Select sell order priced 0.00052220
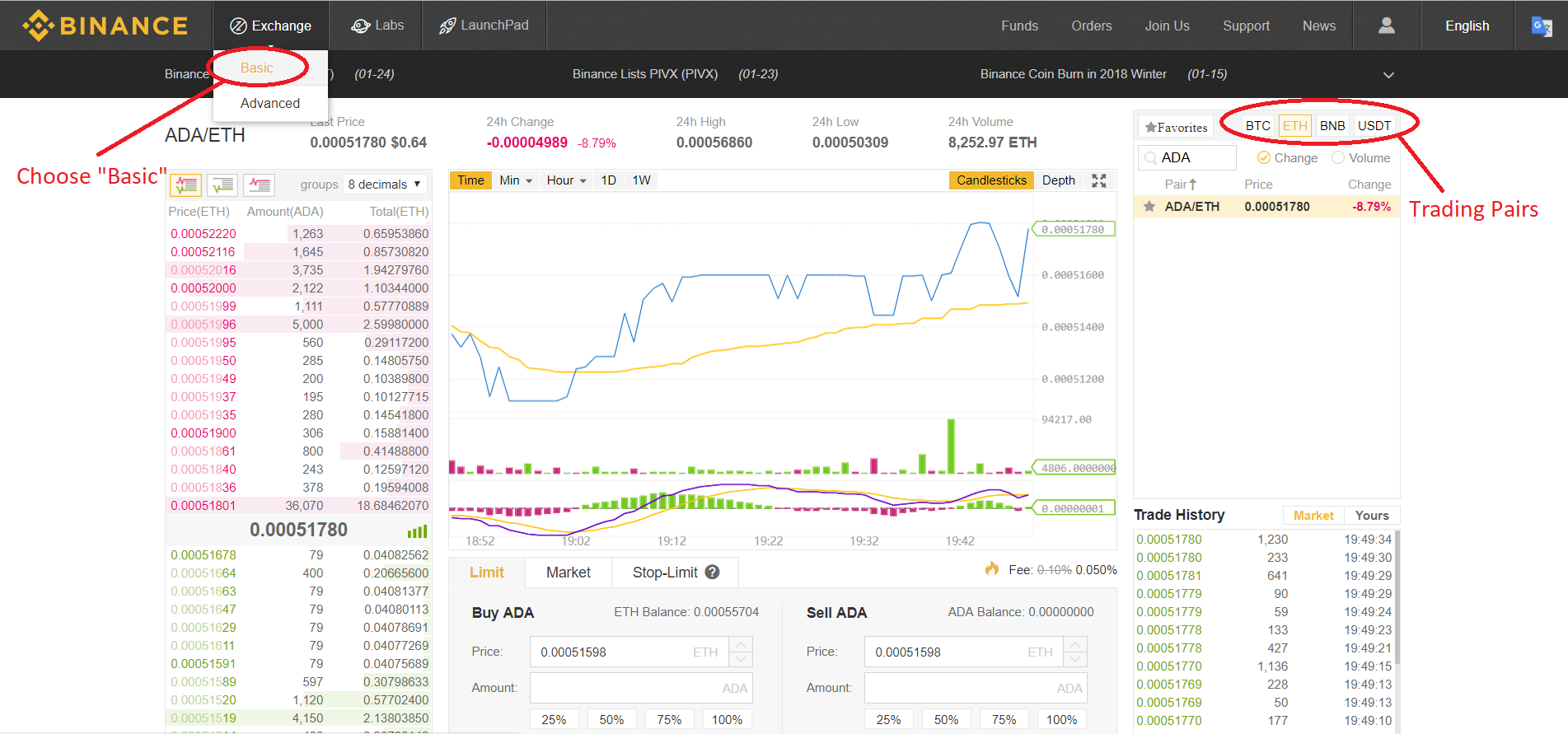The height and width of the screenshot is (734, 1568). click(299, 234)
